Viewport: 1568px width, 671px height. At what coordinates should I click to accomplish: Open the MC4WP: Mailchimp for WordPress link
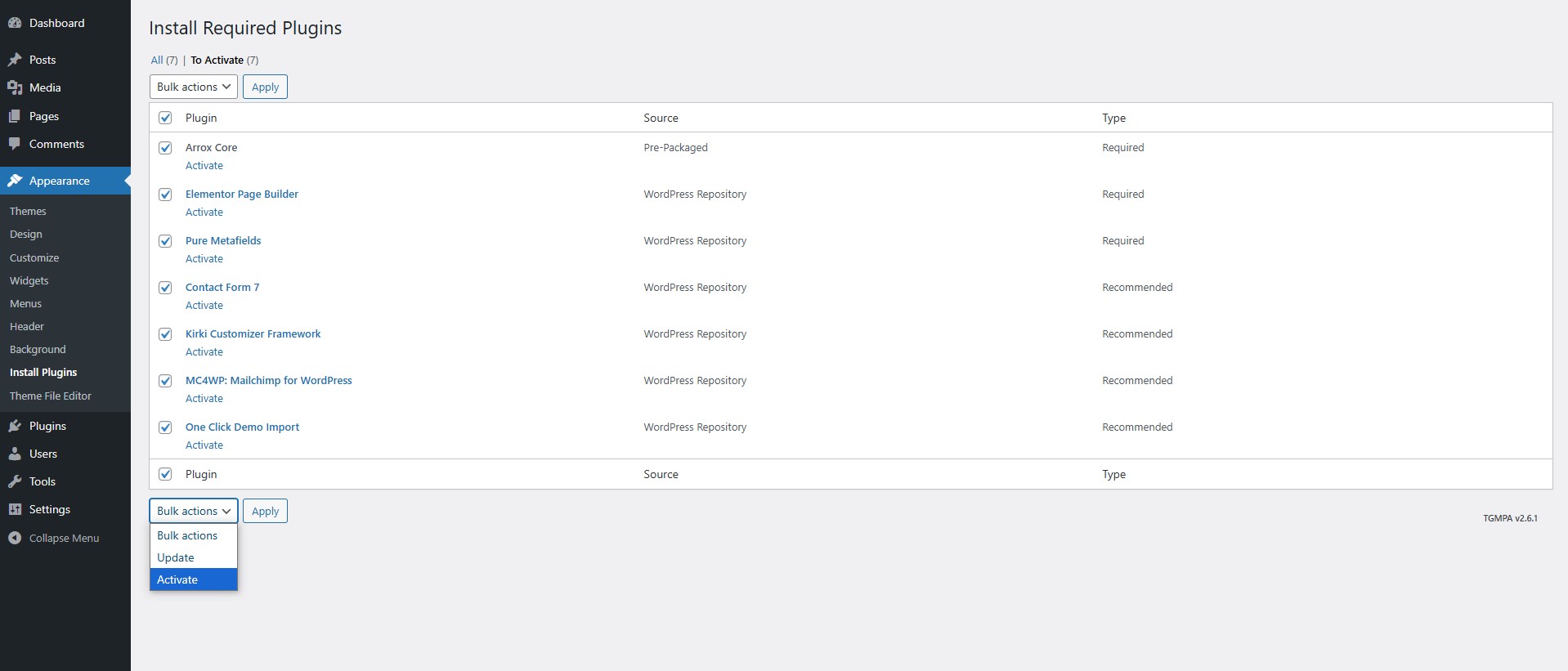pos(269,381)
